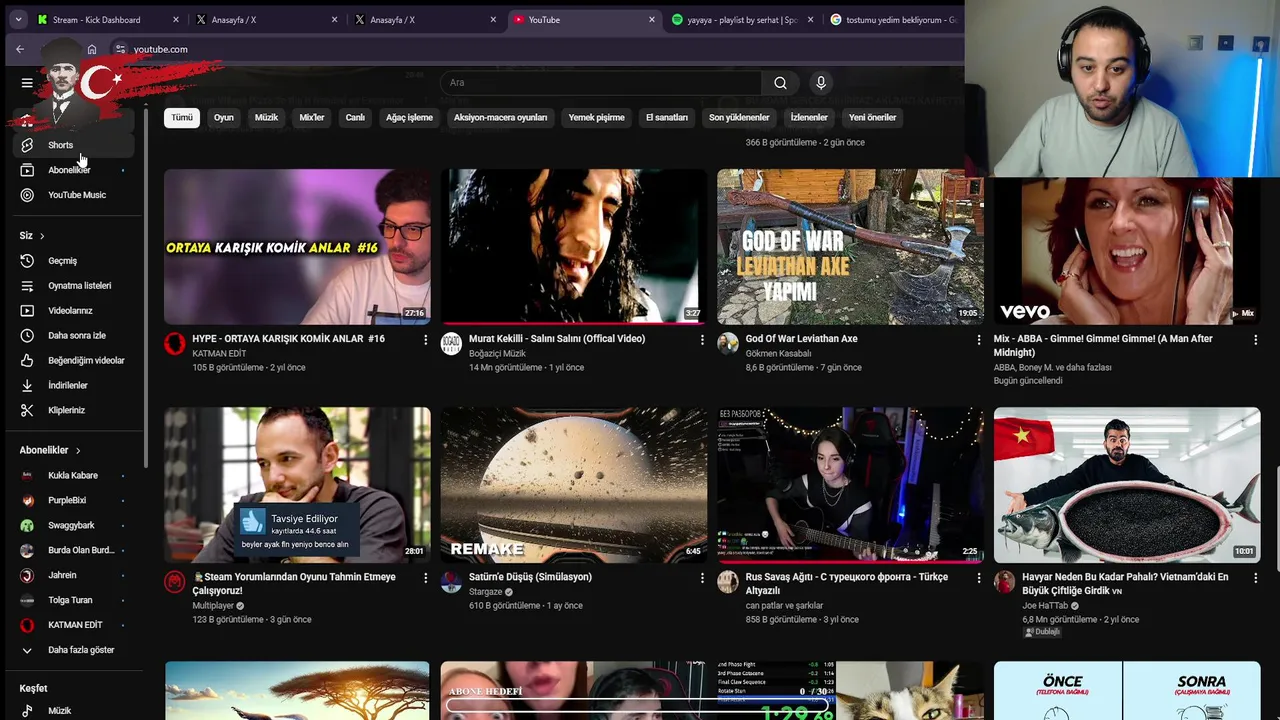Select the Mix'ler filter chip
Image resolution: width=1280 pixels, height=720 pixels.
click(312, 118)
